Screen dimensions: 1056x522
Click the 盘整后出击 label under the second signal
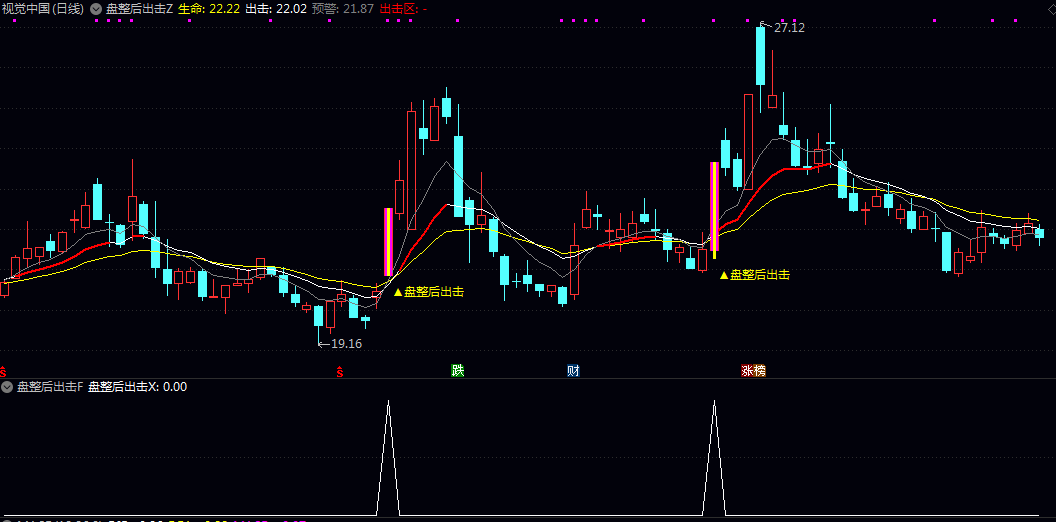[760, 275]
